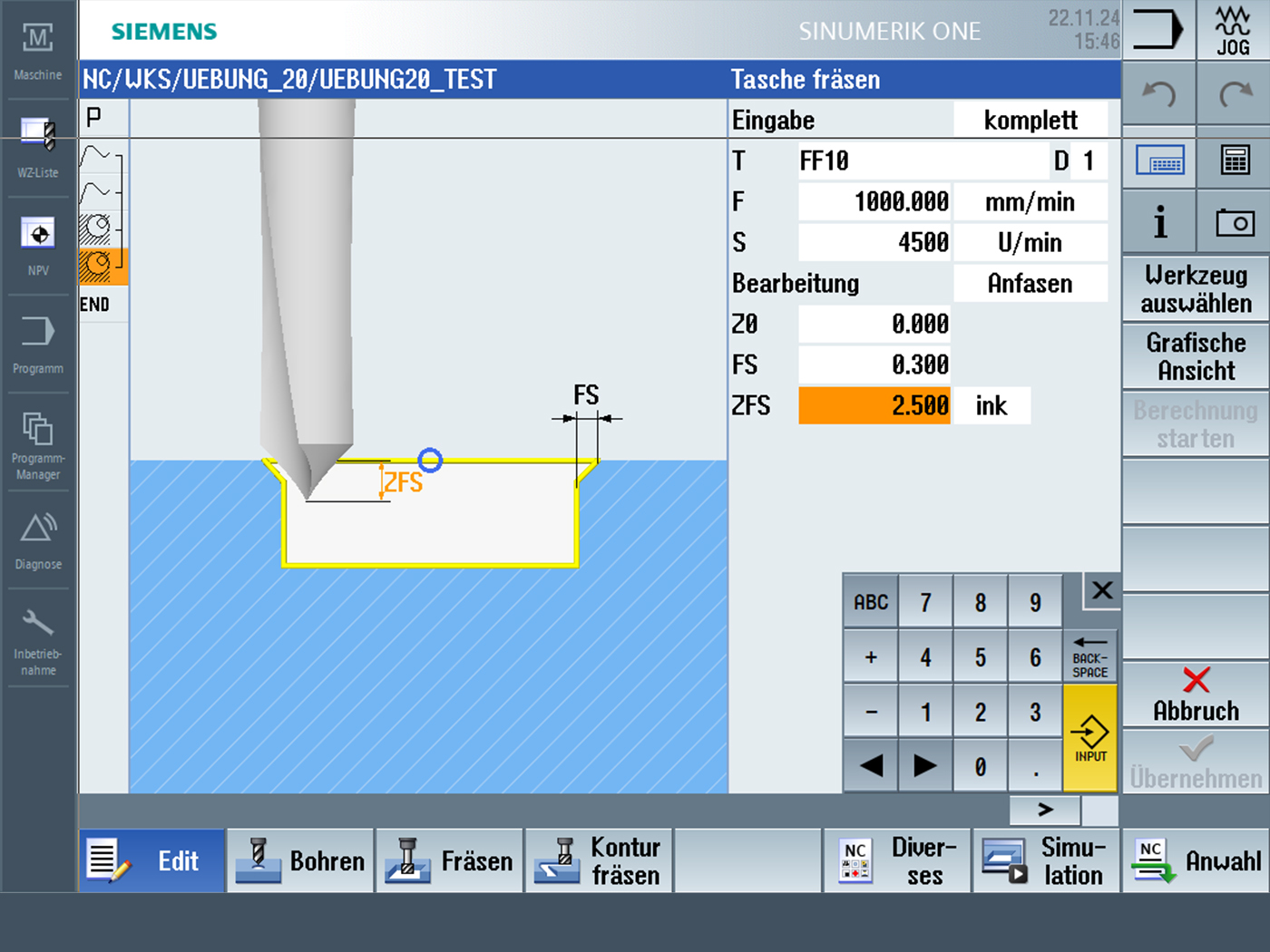
Task: Click the undo arrow icon
Action: [1158, 94]
